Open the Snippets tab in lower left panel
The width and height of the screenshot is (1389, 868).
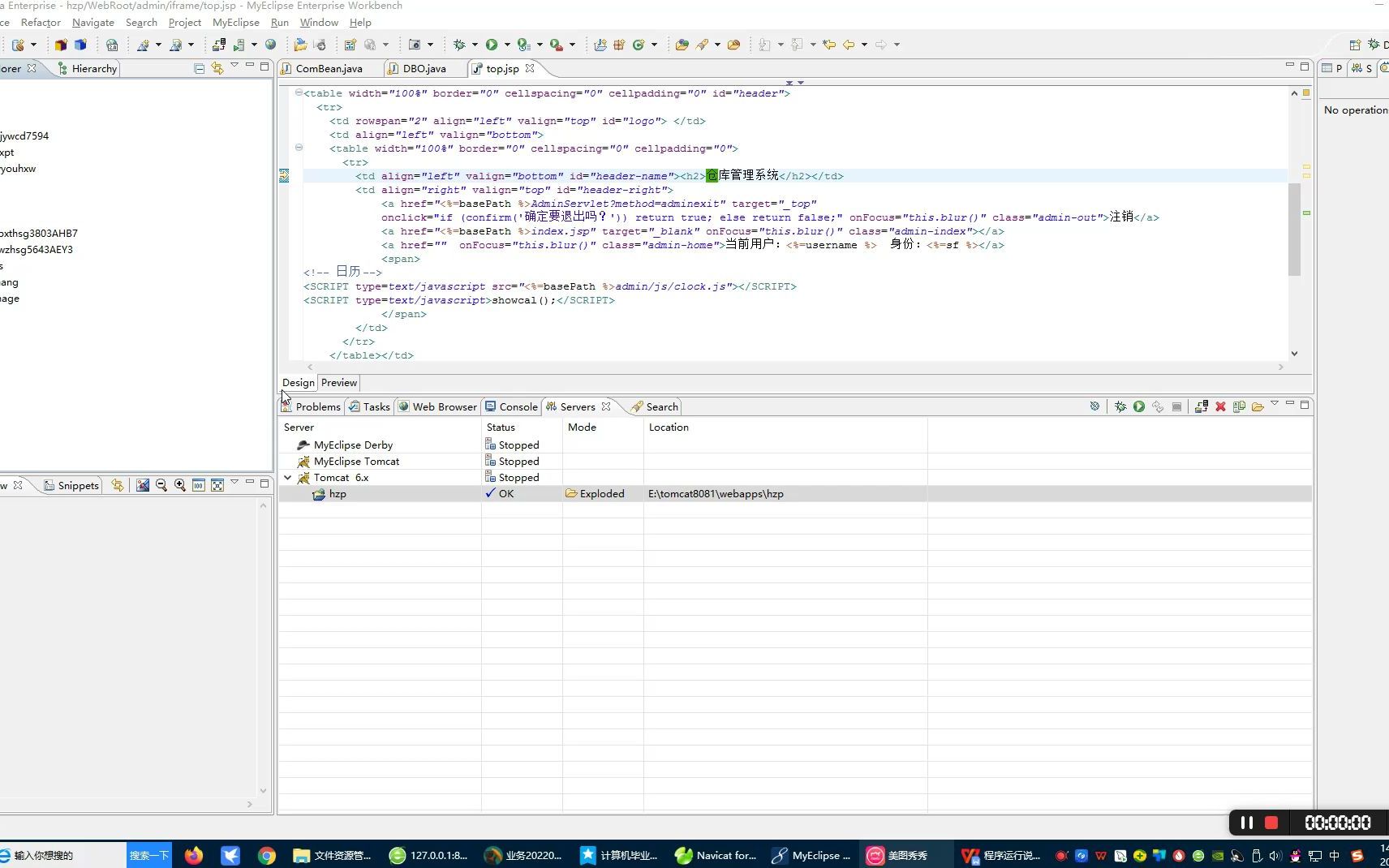(x=71, y=486)
